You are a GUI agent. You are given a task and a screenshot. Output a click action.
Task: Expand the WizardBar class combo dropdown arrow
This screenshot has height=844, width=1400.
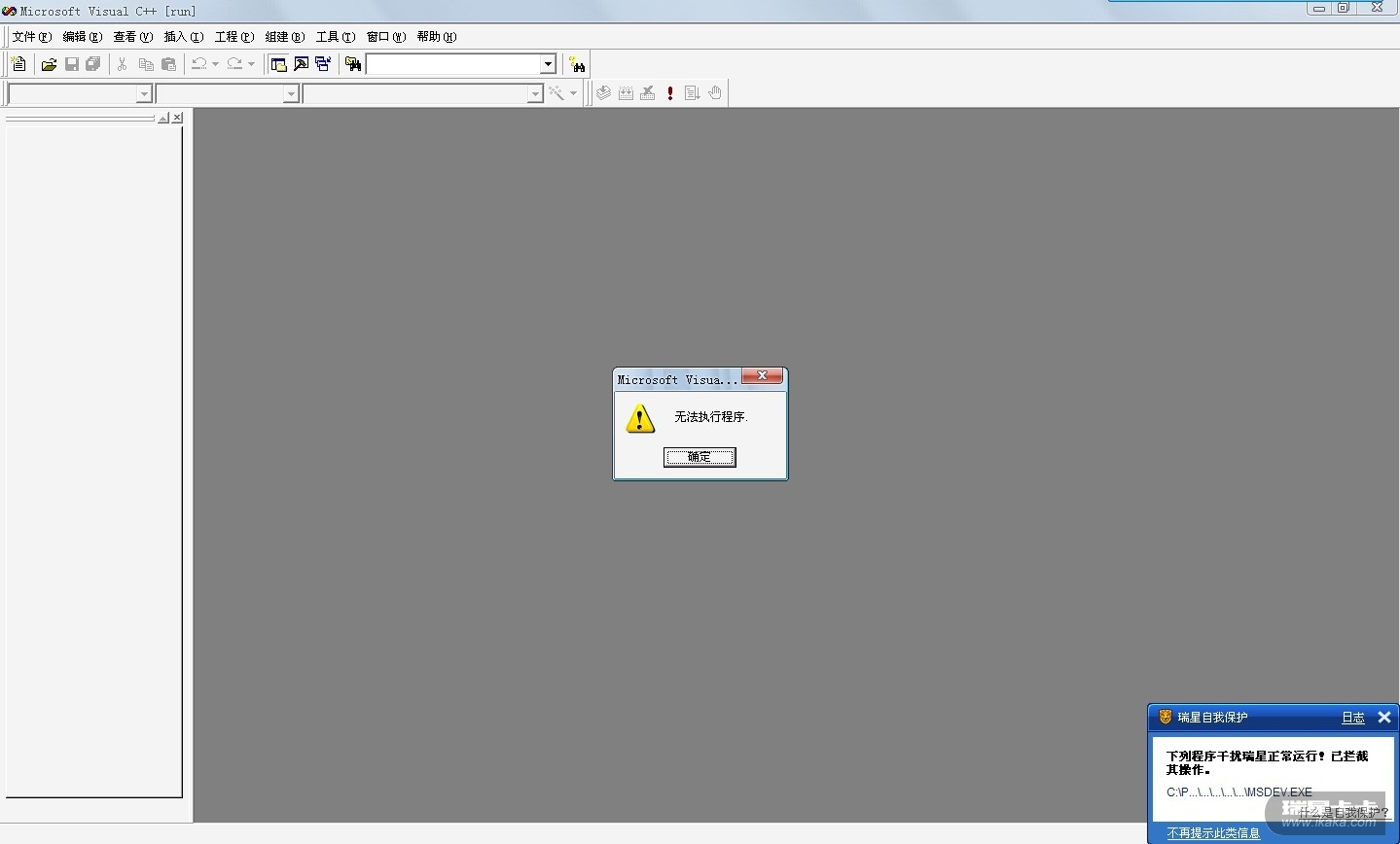click(x=144, y=94)
